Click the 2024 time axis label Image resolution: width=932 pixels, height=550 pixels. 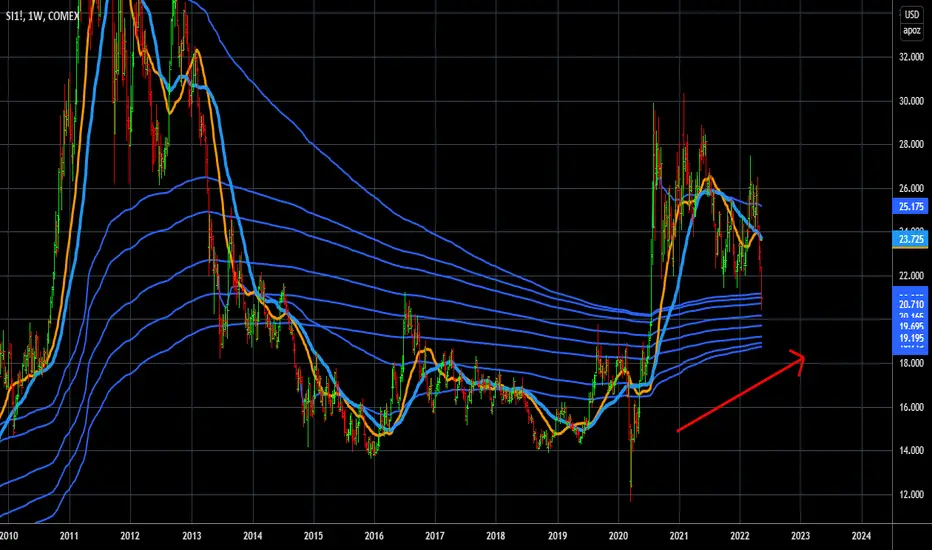pyautogui.click(x=861, y=536)
